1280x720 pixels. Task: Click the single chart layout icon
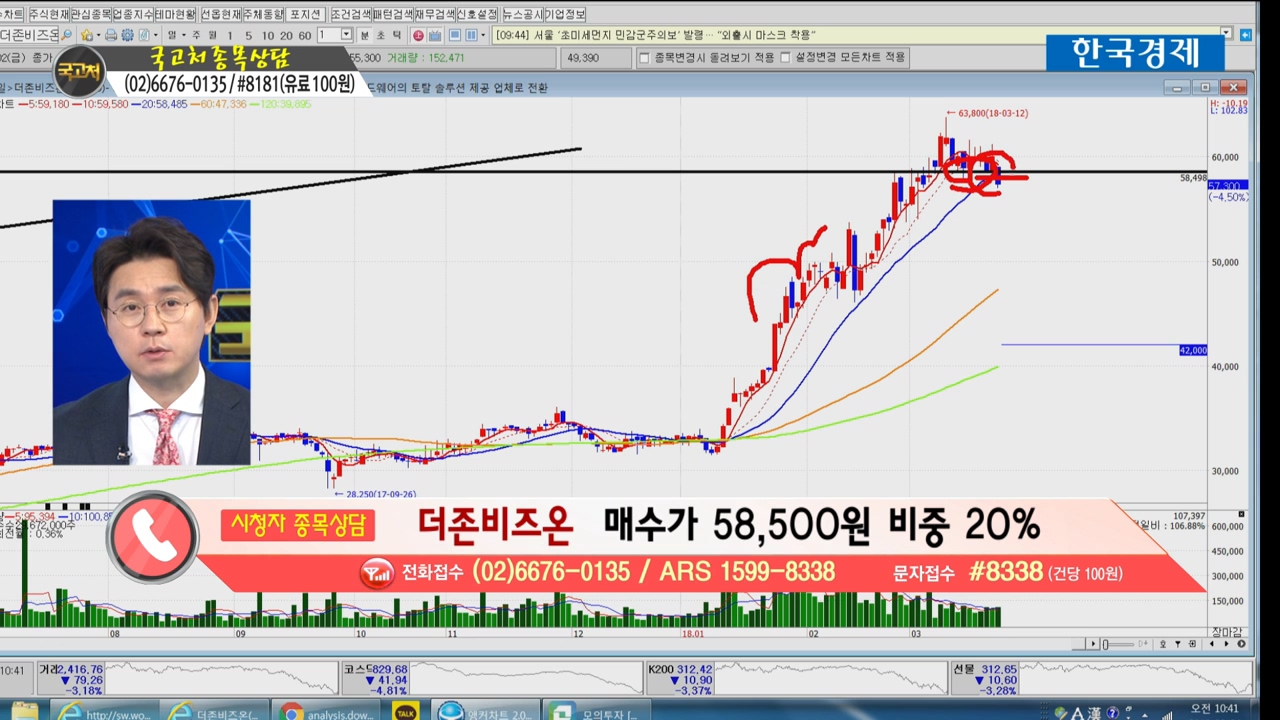pos(454,35)
